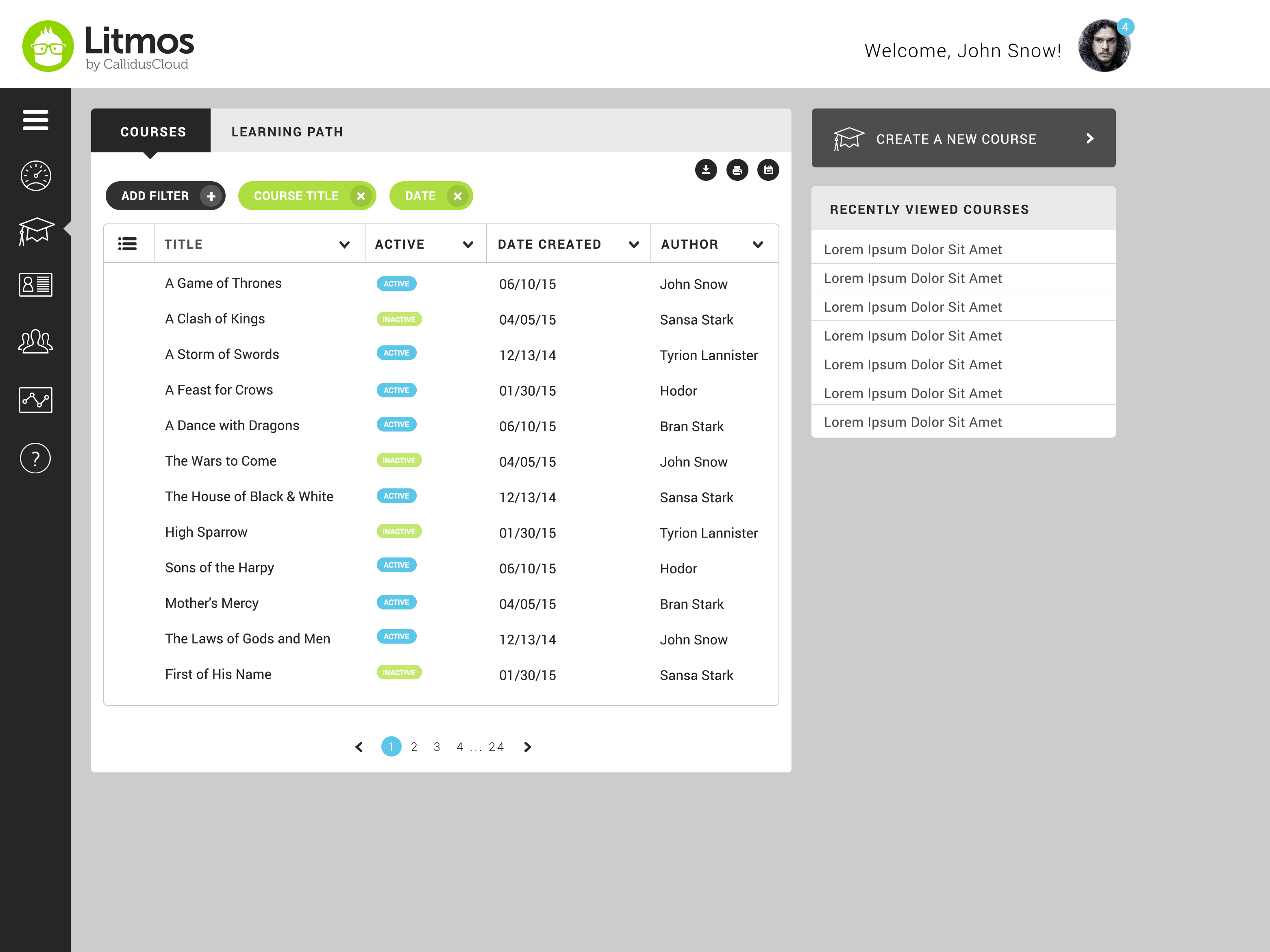
Task: Open the people group sidebar icon
Action: coord(36,341)
